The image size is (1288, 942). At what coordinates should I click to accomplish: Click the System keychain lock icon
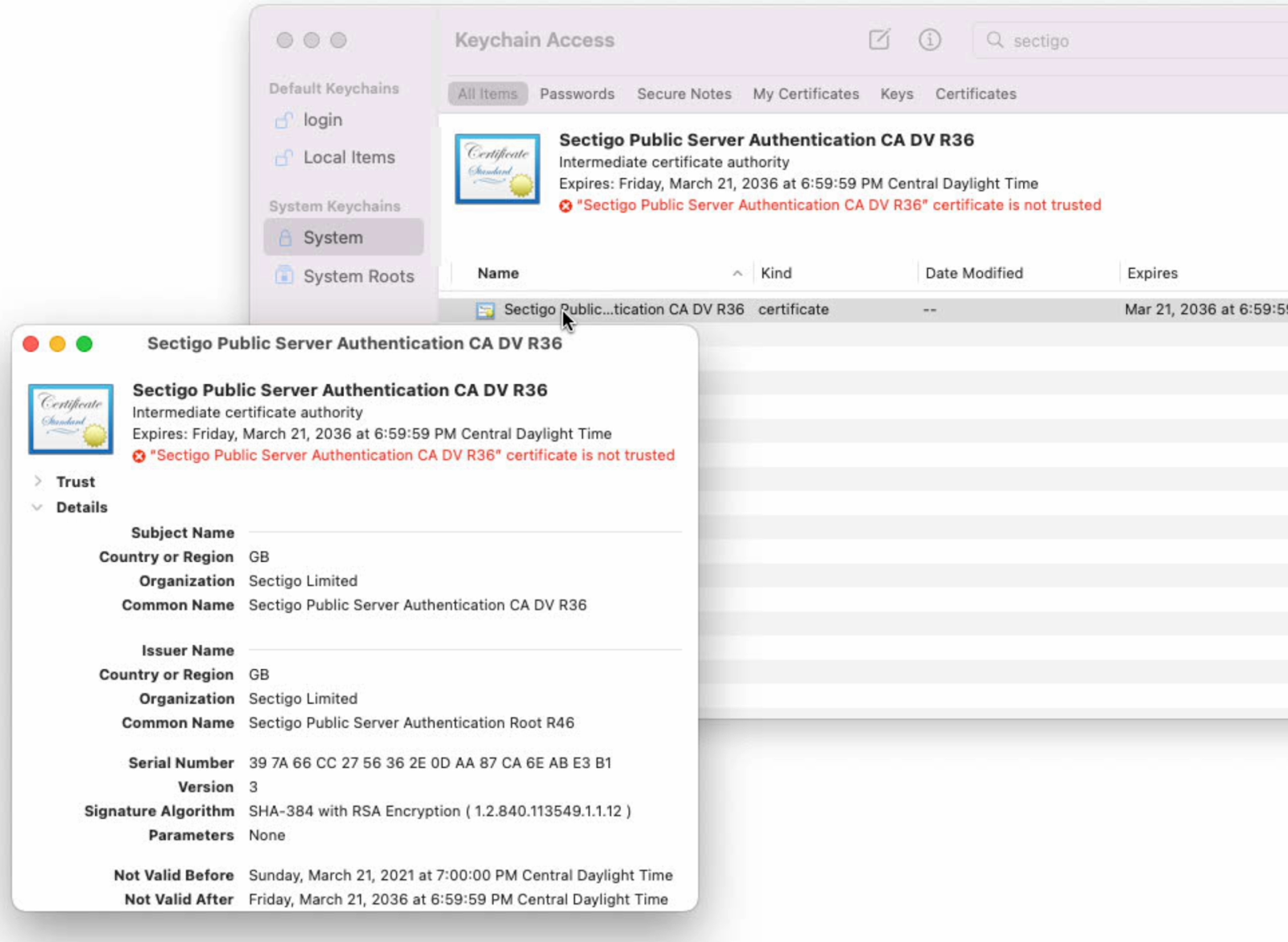[x=285, y=238]
